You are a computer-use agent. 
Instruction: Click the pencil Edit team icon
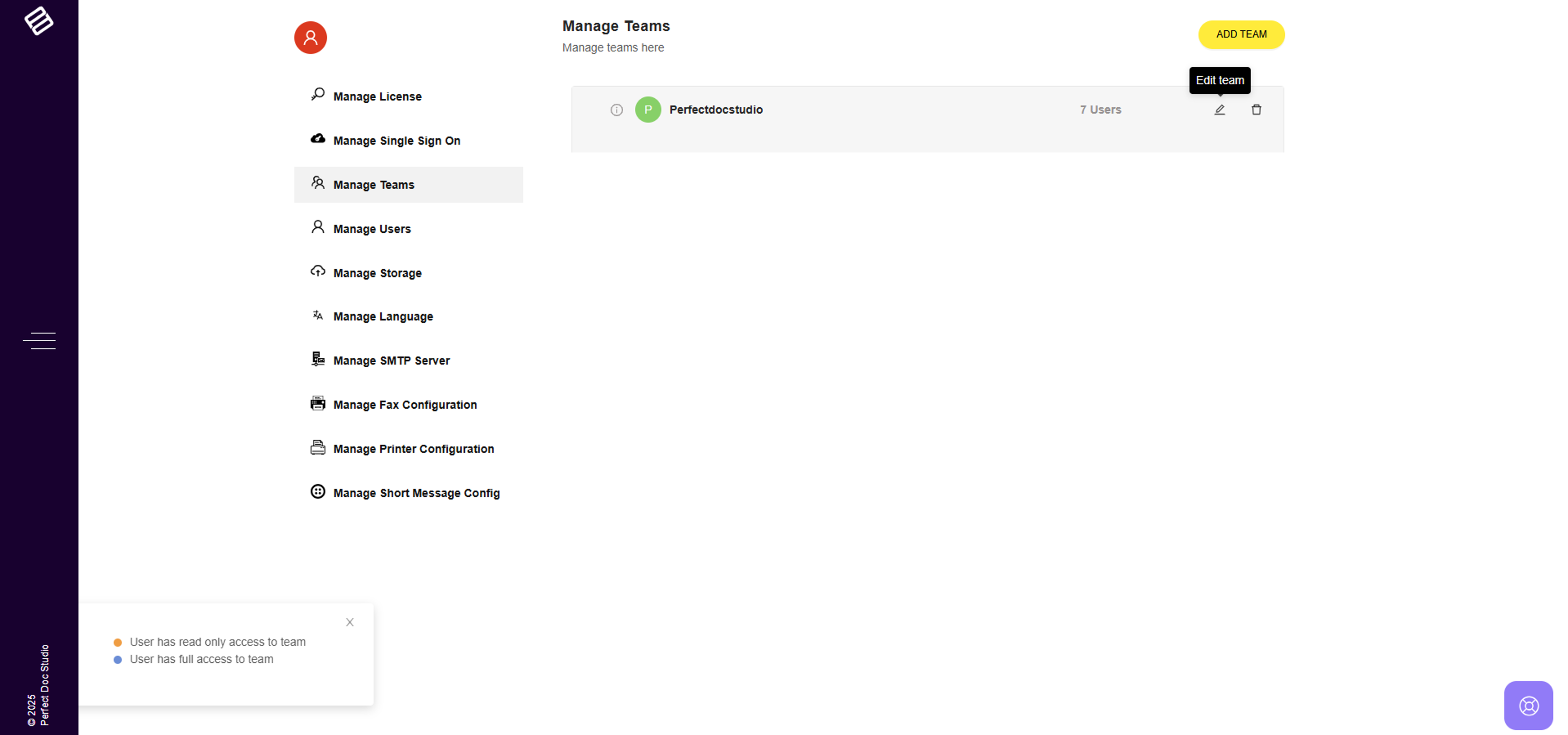click(1219, 109)
